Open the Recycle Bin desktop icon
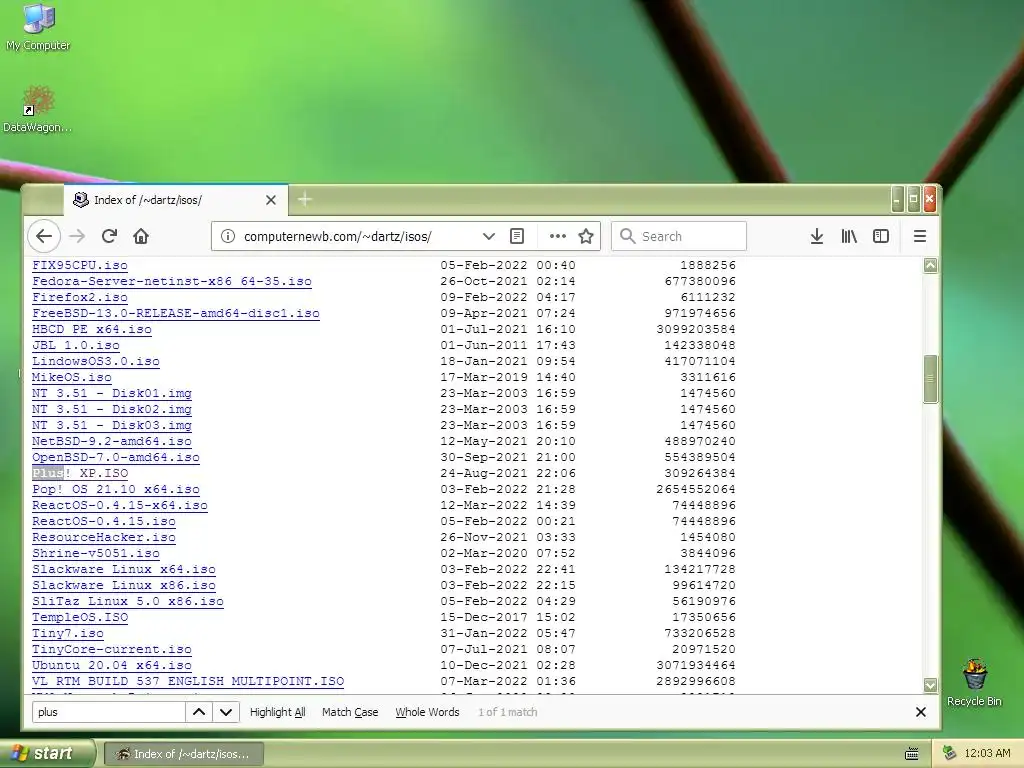The height and width of the screenshot is (768, 1024). (974, 683)
